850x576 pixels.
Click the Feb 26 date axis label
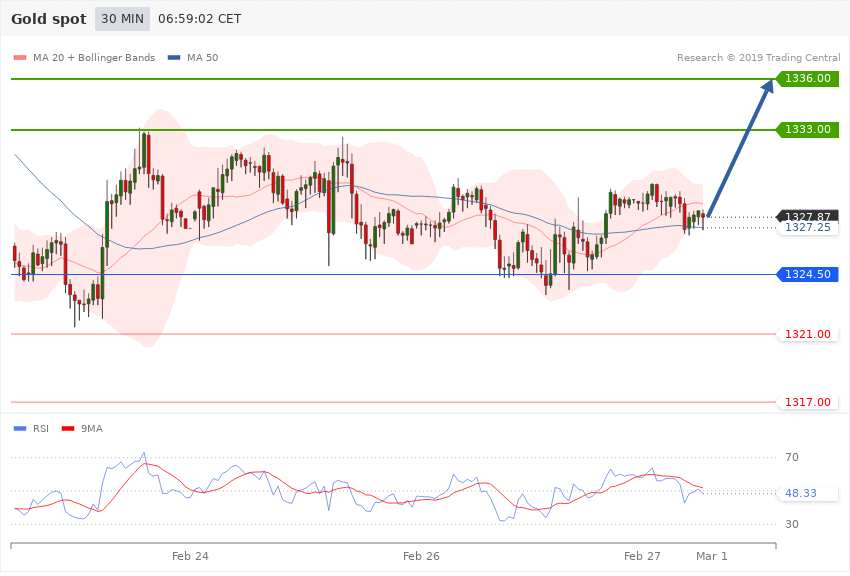point(421,556)
